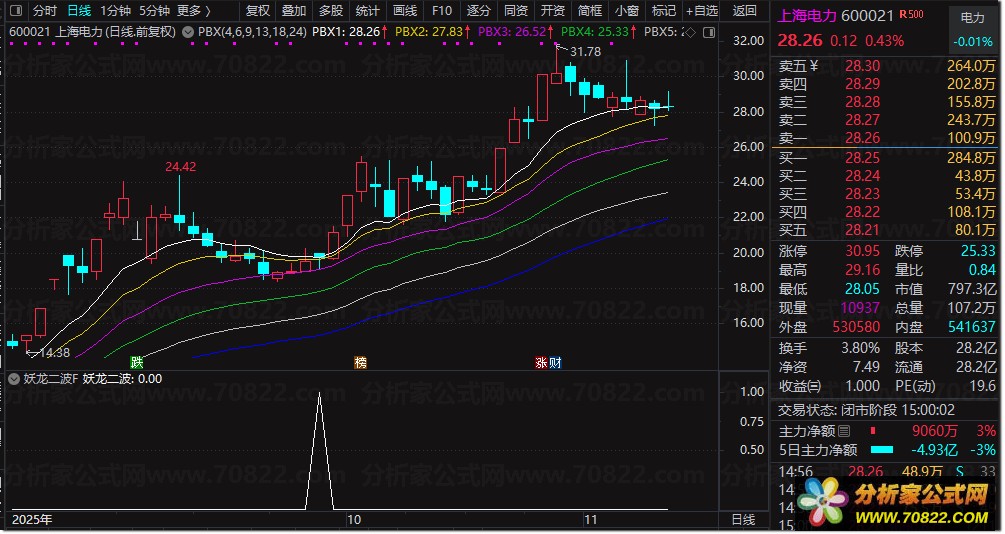Click 涨停 value 30.95

click(x=862, y=251)
